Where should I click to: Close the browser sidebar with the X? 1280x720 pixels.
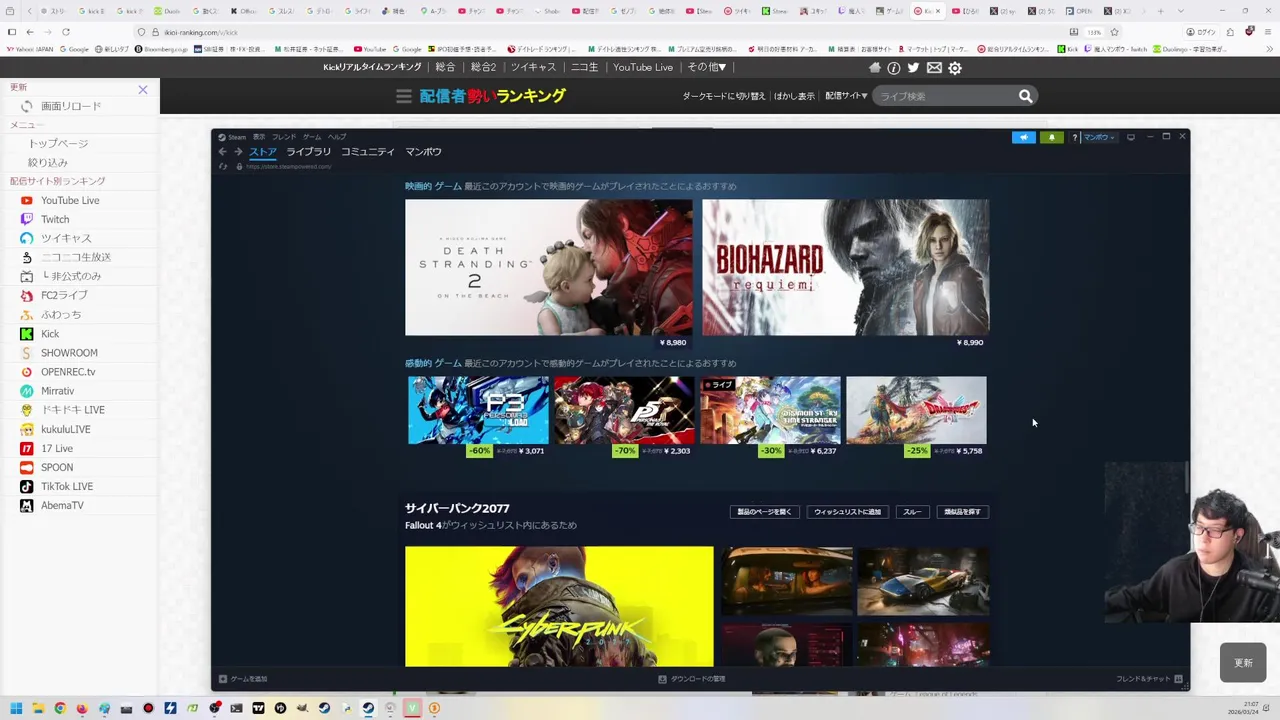point(143,90)
